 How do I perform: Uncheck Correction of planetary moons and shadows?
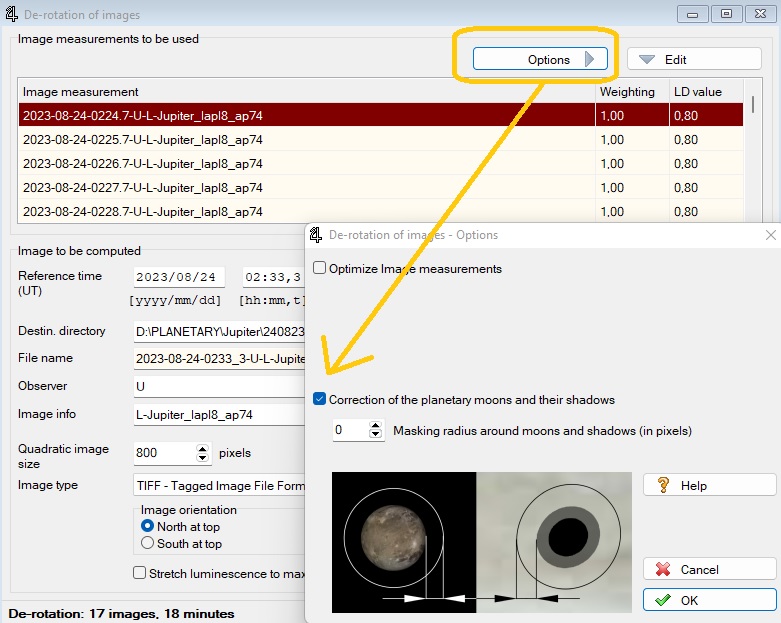[320, 399]
